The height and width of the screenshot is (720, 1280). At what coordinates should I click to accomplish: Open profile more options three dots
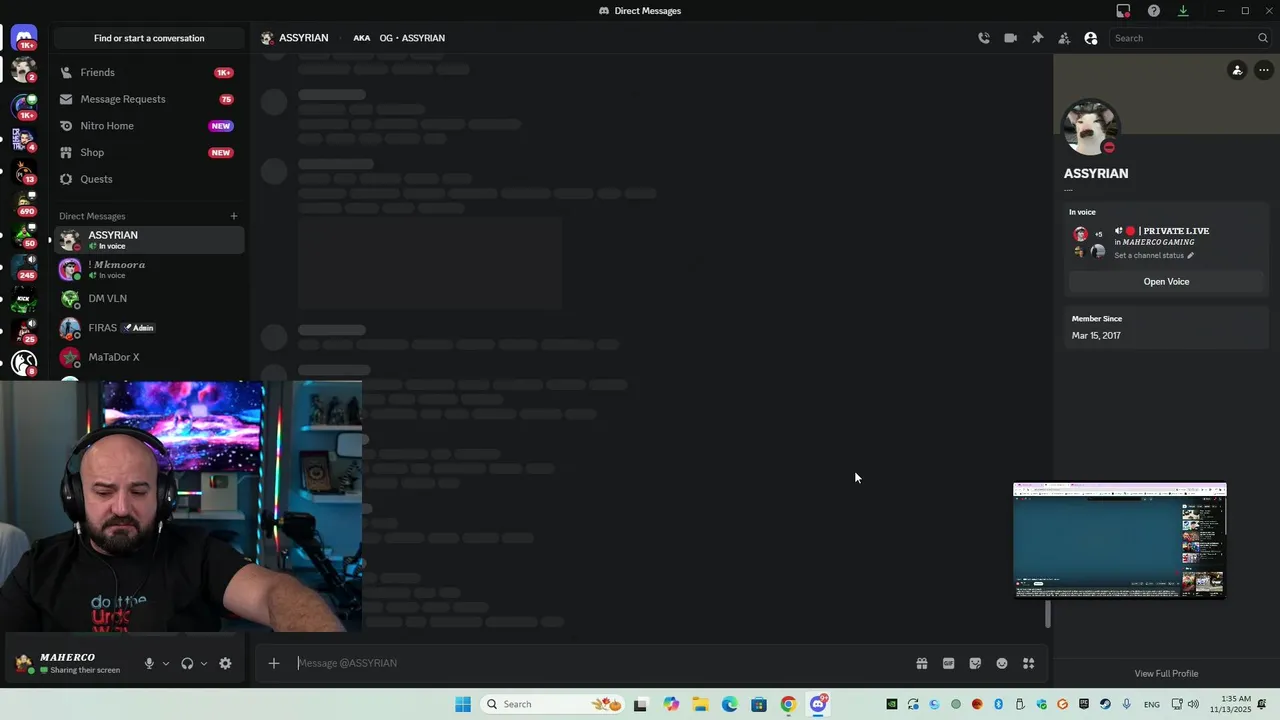pos(1264,70)
